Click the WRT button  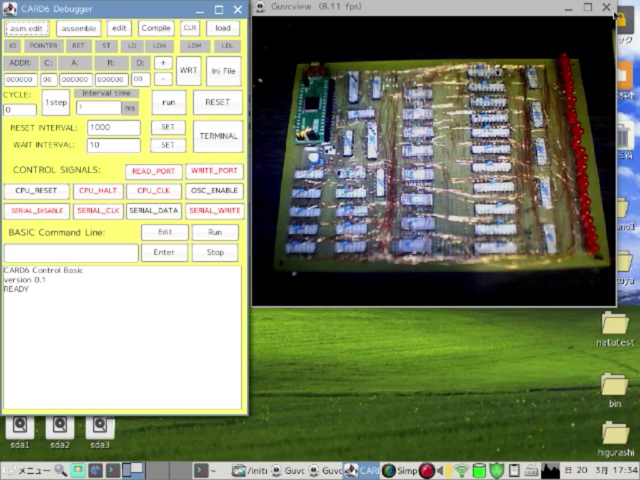click(189, 70)
